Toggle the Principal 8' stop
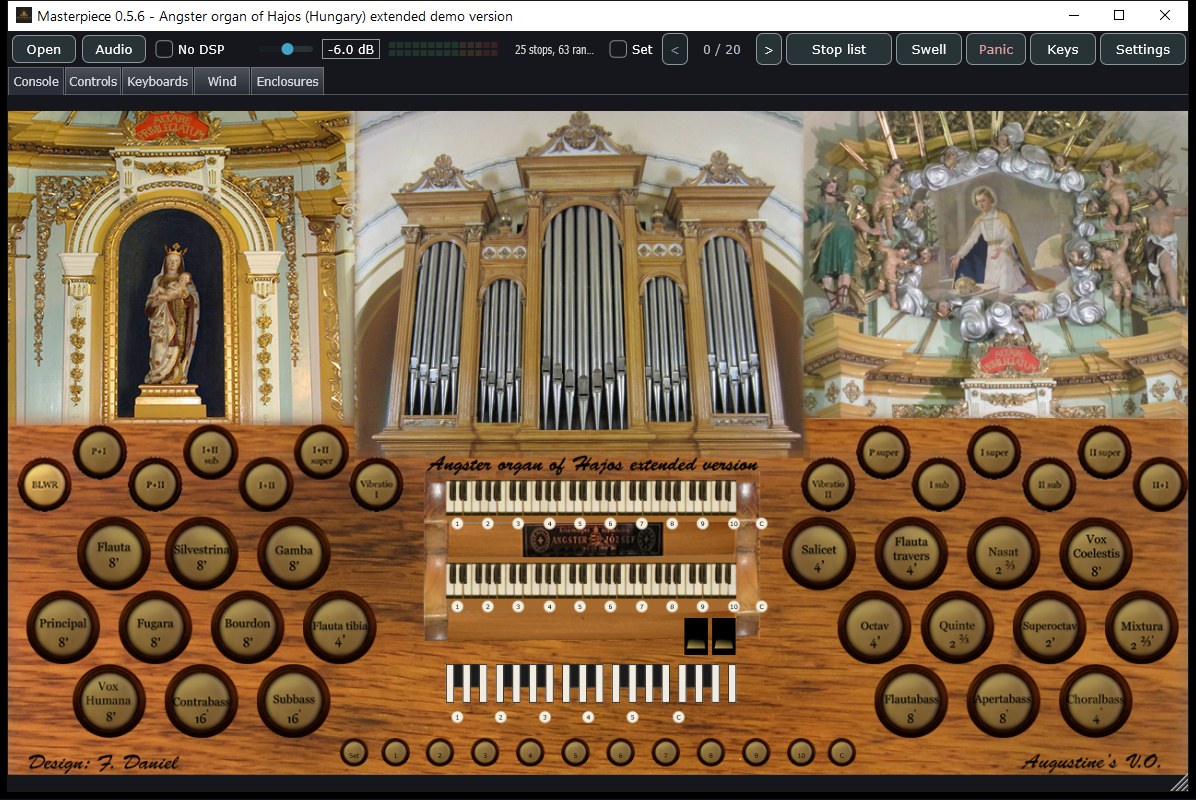The width and height of the screenshot is (1196, 800). tap(63, 628)
